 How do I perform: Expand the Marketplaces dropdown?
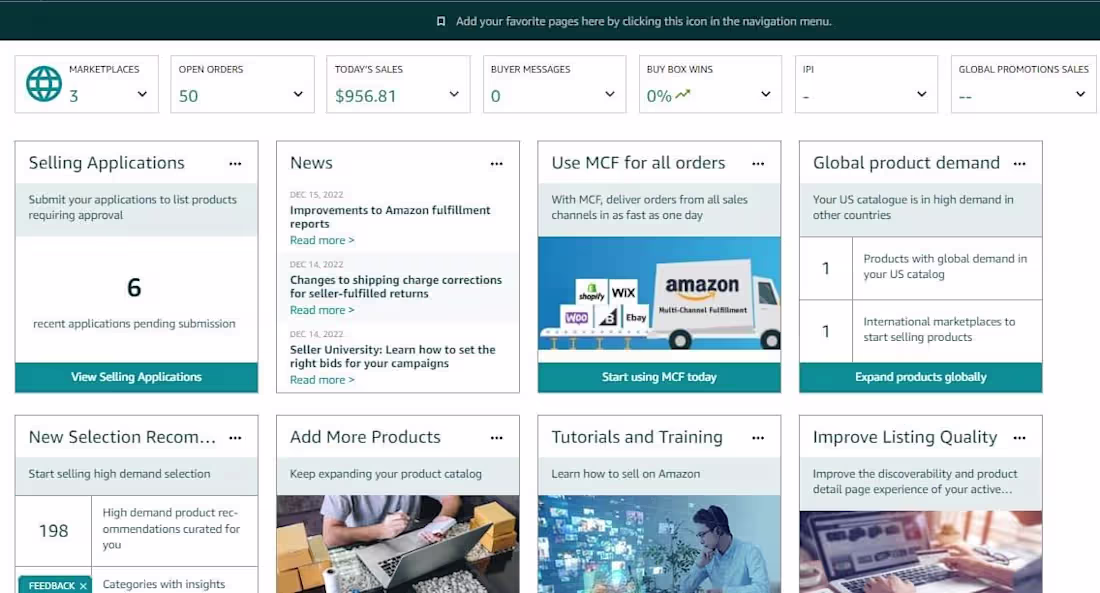pyautogui.click(x=142, y=94)
